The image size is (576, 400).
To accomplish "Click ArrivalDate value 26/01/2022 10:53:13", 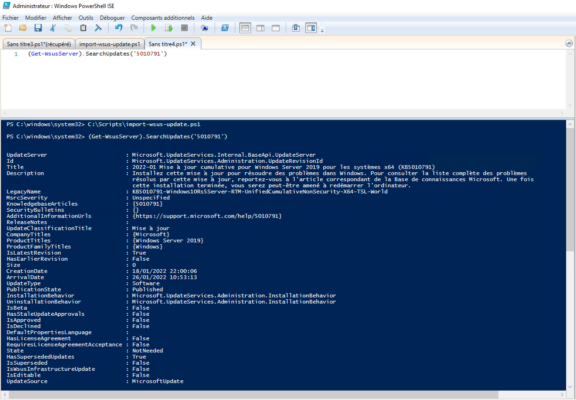I will [x=165, y=277].
